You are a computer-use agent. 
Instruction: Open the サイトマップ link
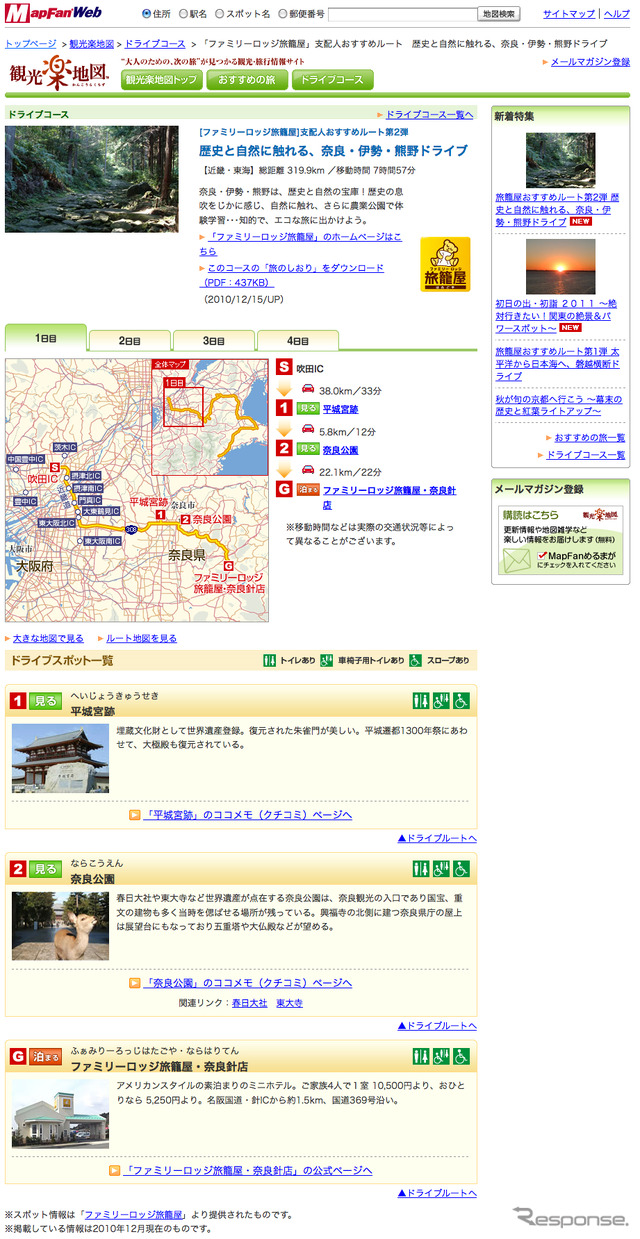[x=569, y=14]
